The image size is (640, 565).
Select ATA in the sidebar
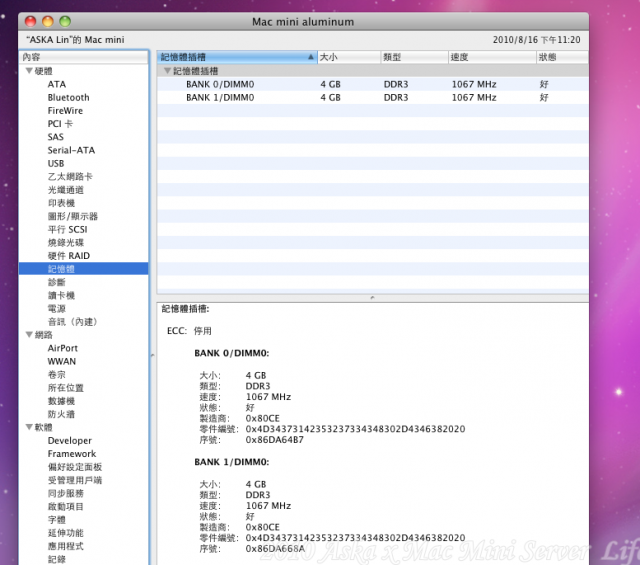point(57,84)
